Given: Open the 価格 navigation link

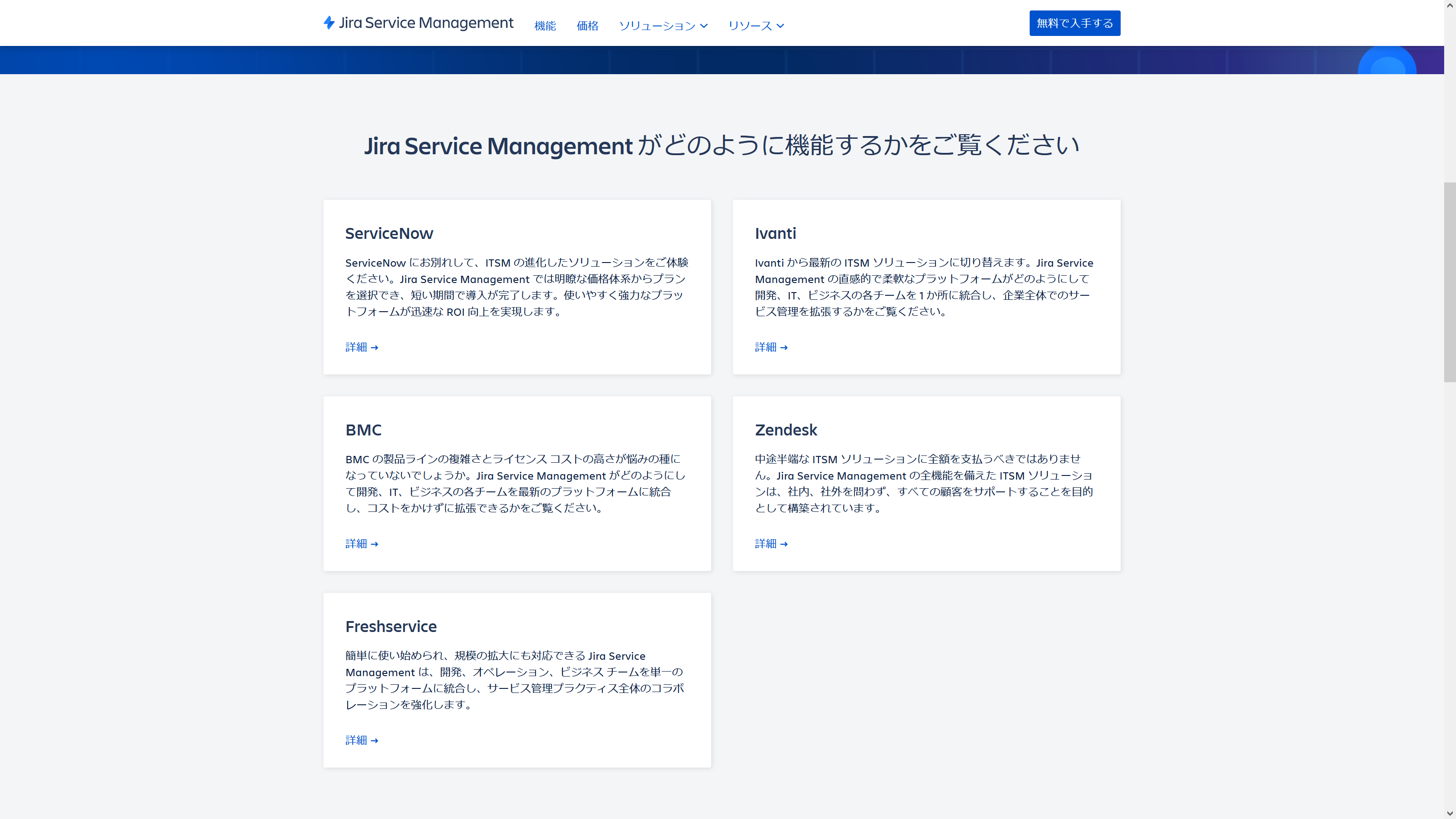Looking at the screenshot, I should pos(587,25).
